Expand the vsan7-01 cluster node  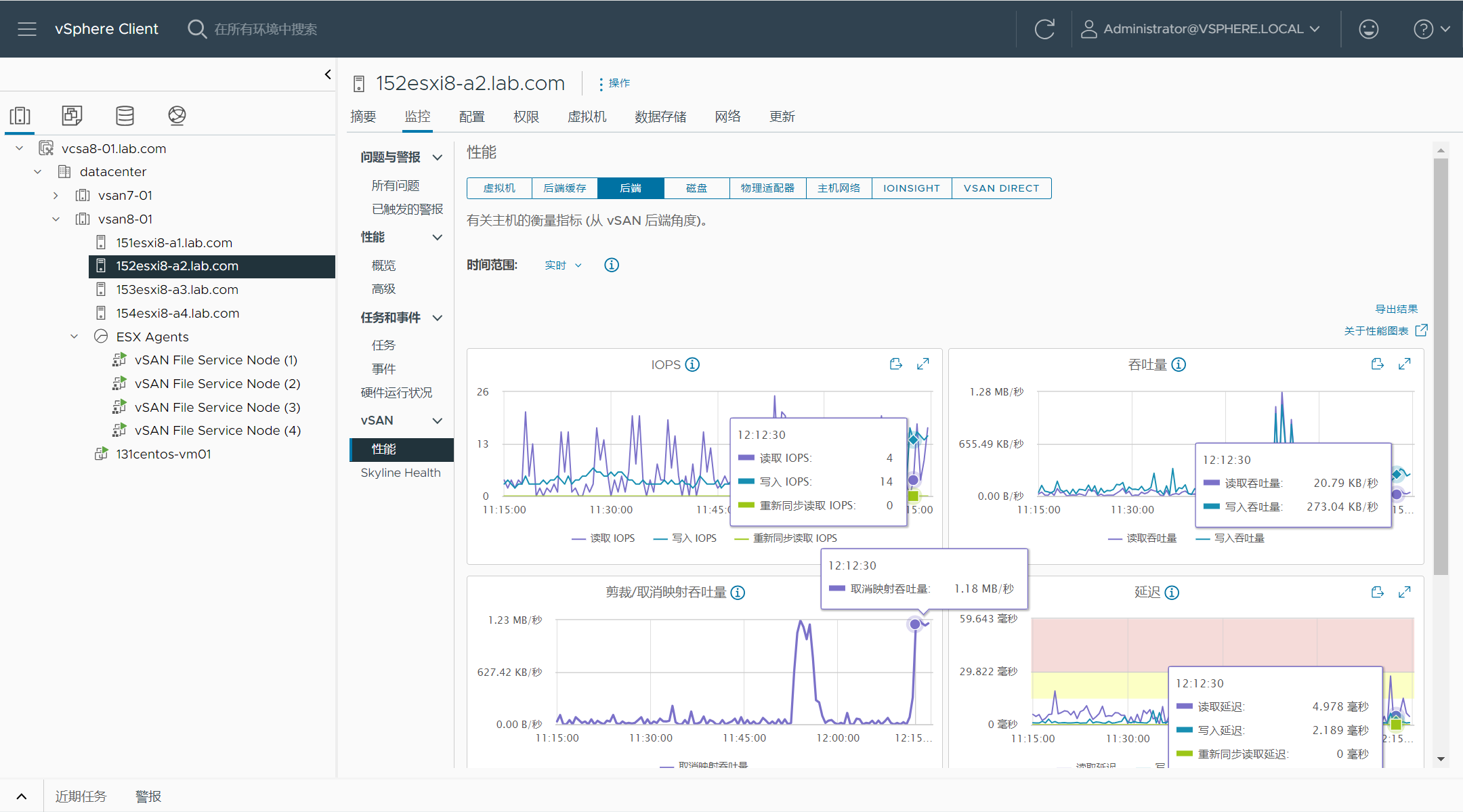56,196
